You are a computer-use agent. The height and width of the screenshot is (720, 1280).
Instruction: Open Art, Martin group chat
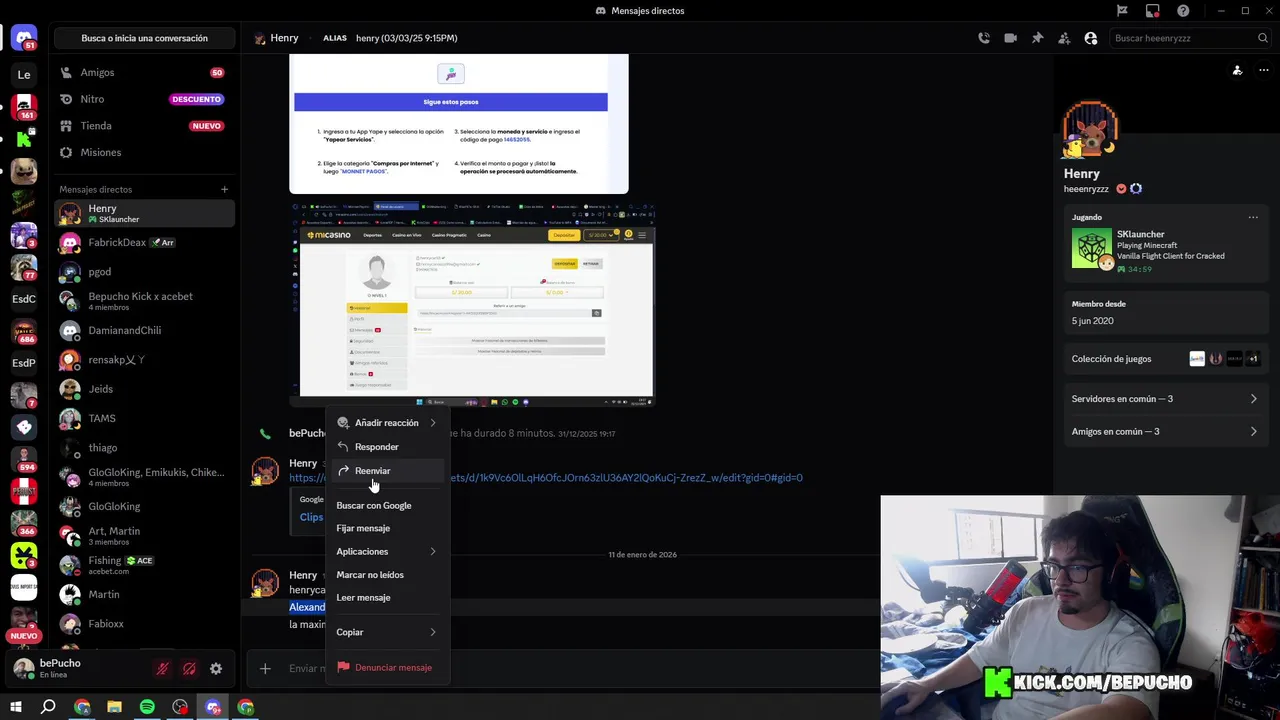click(x=144, y=536)
